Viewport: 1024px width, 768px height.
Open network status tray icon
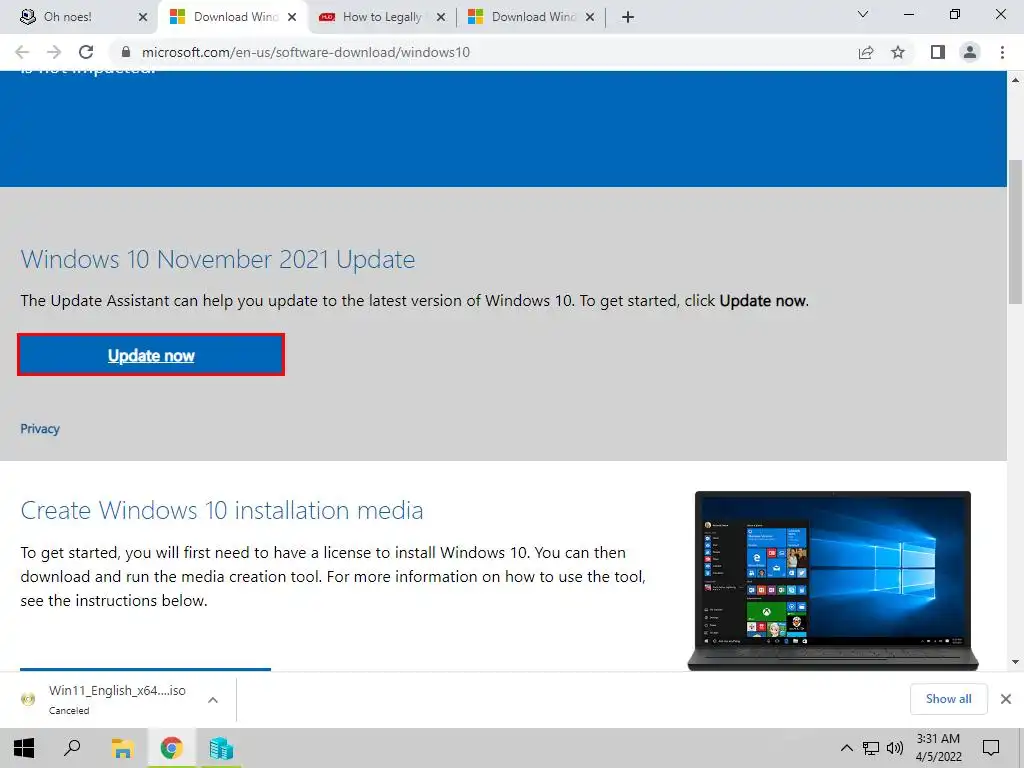pyautogui.click(x=871, y=748)
